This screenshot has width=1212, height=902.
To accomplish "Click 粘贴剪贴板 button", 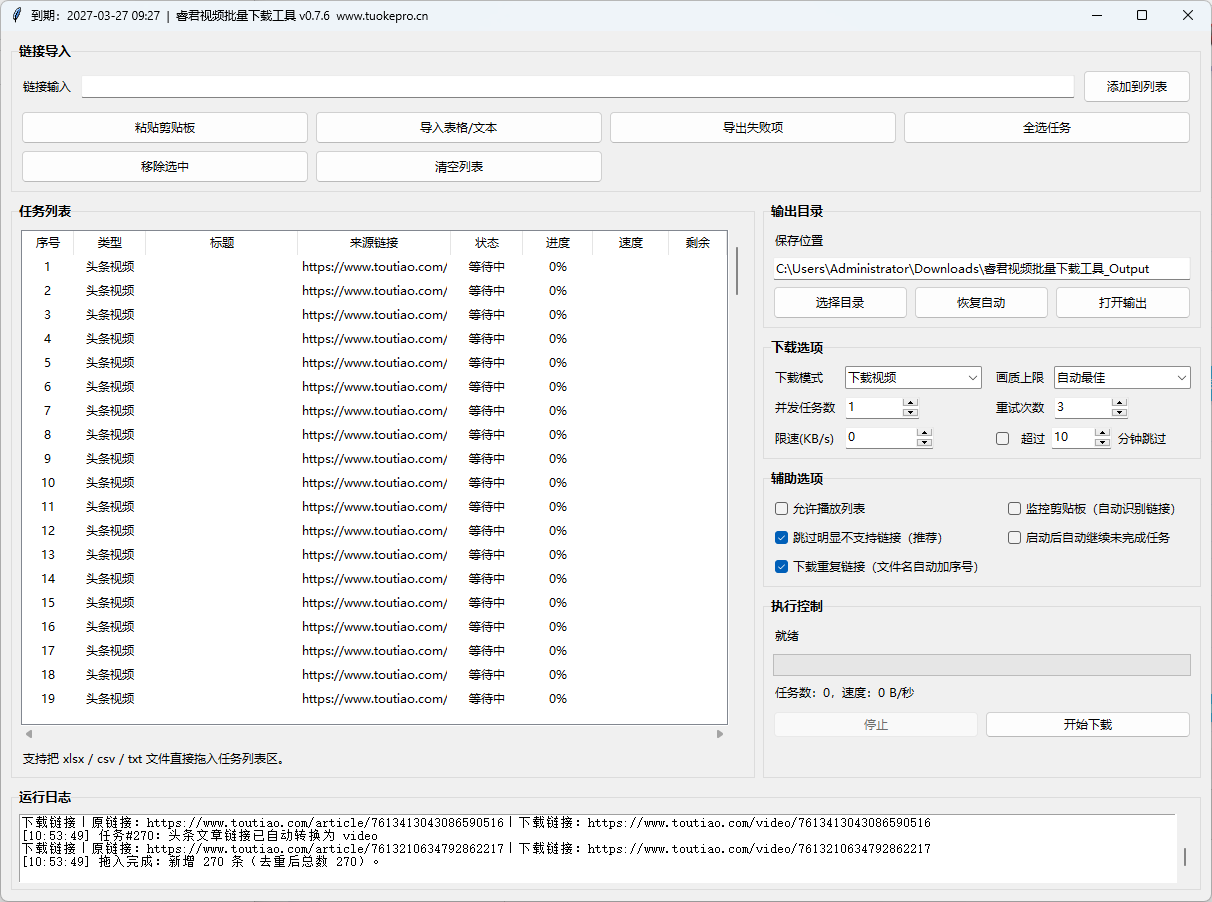I will click(165, 128).
